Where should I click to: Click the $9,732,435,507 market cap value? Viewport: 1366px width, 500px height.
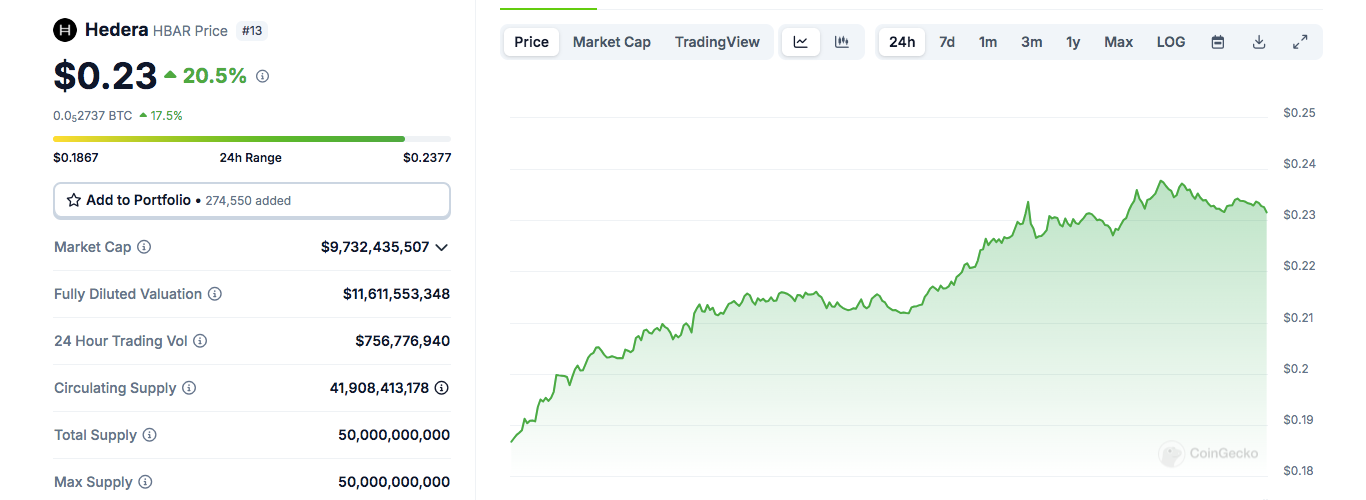click(x=375, y=247)
